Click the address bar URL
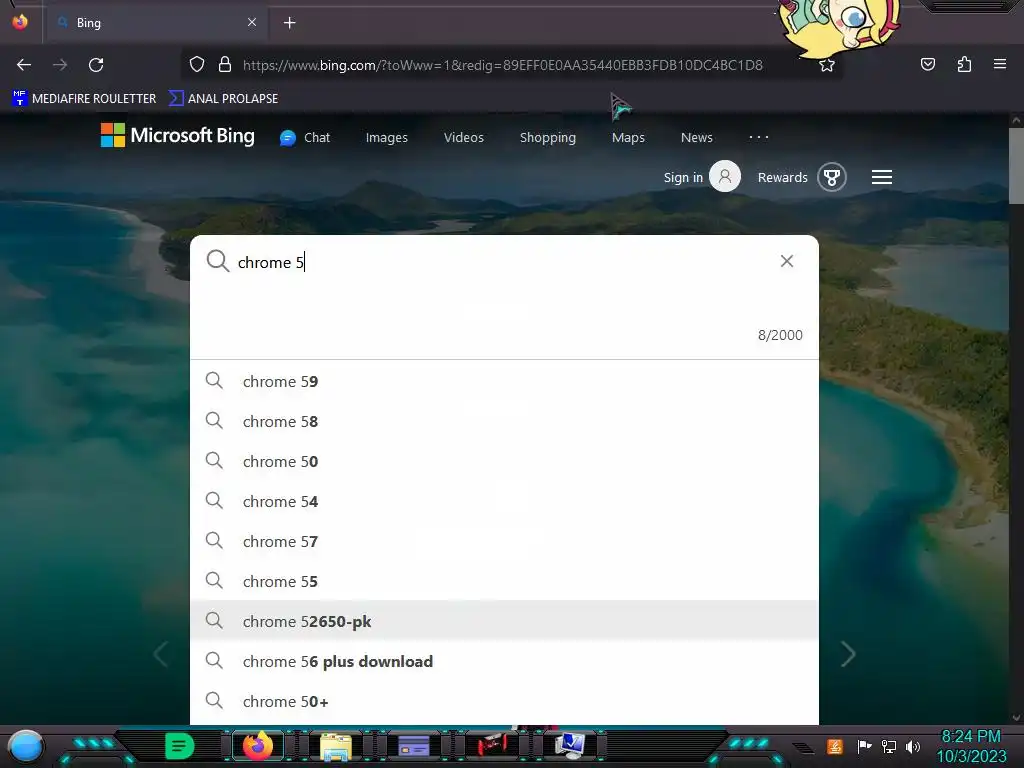 click(x=502, y=65)
